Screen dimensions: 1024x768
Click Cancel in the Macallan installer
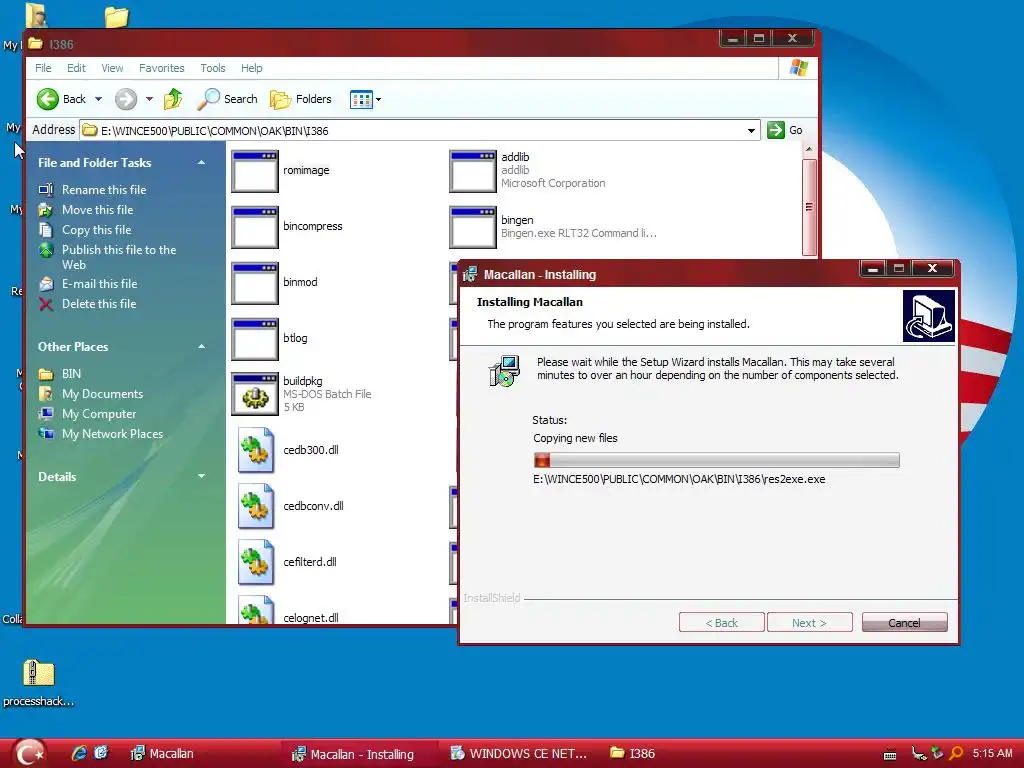coord(904,622)
